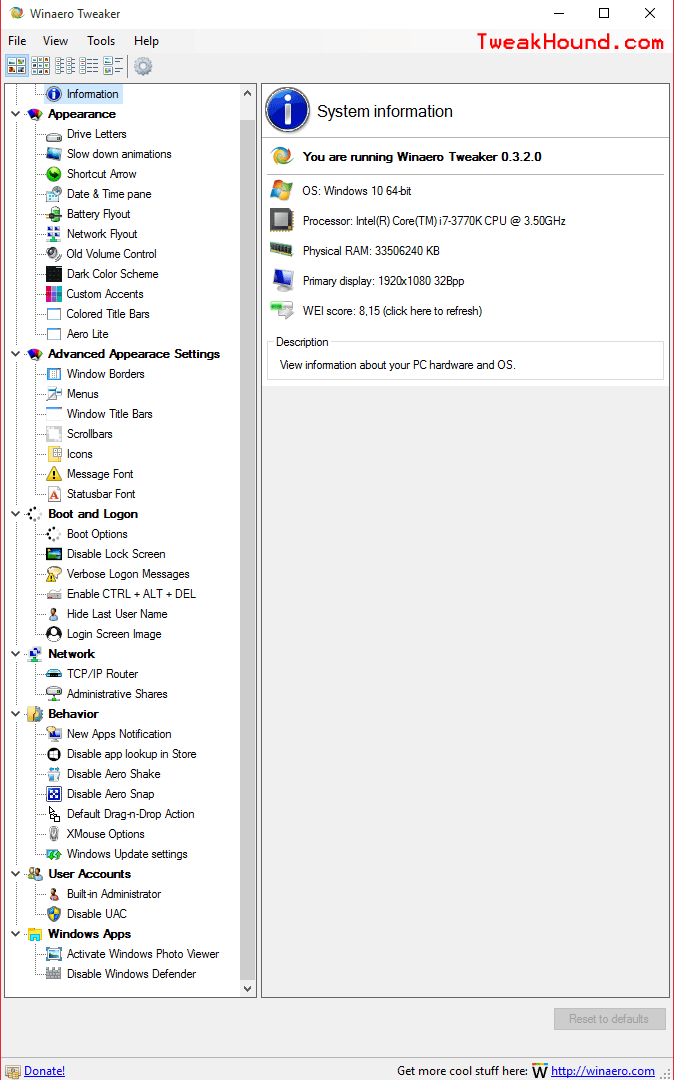674x1080 pixels.
Task: Click the tree panel scrollbar down arrow
Action: click(248, 989)
